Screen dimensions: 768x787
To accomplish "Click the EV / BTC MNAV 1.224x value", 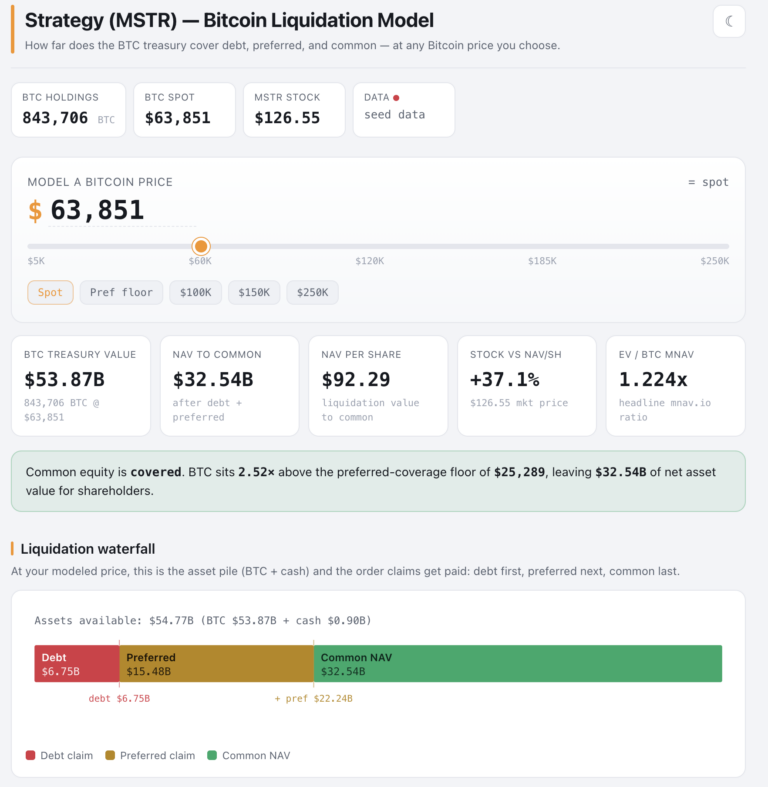I will coord(653,379).
